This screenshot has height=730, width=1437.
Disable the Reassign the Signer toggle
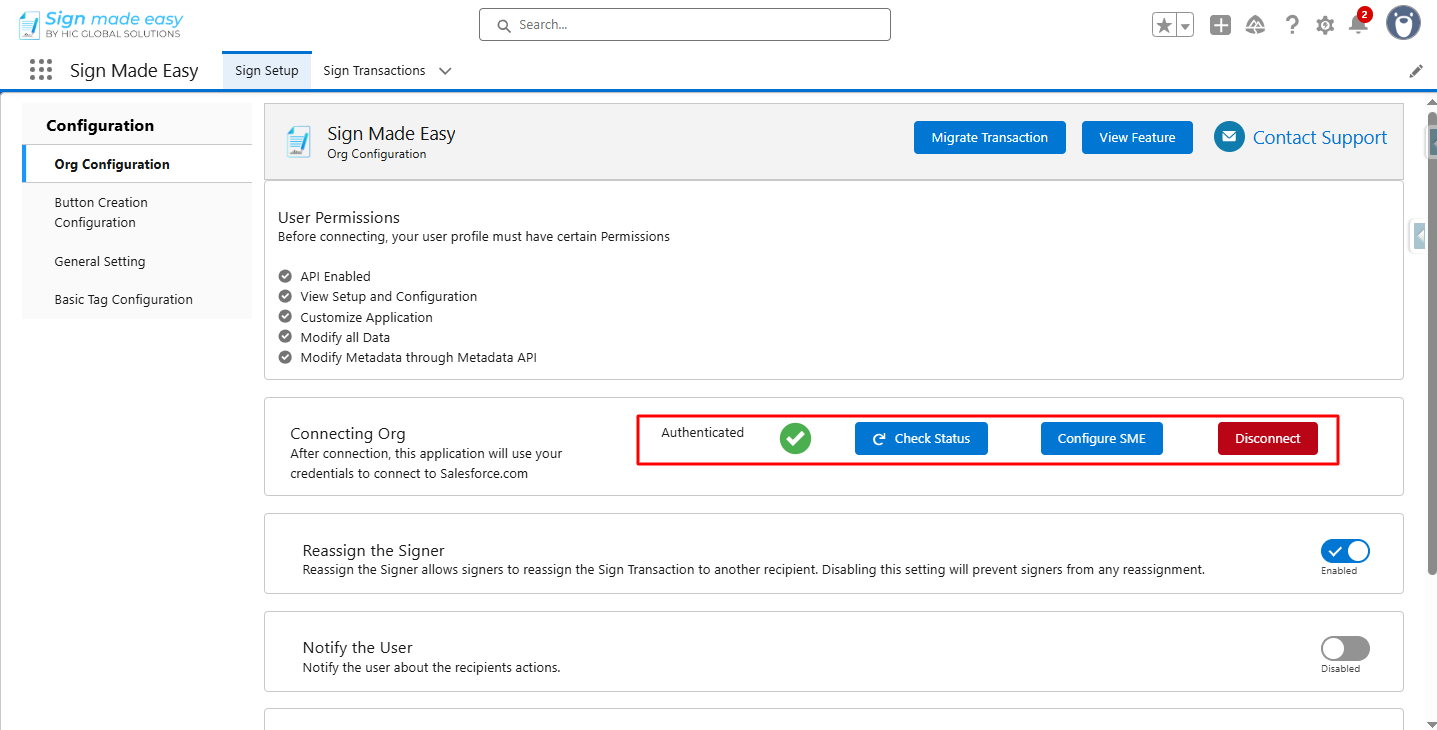click(x=1345, y=551)
